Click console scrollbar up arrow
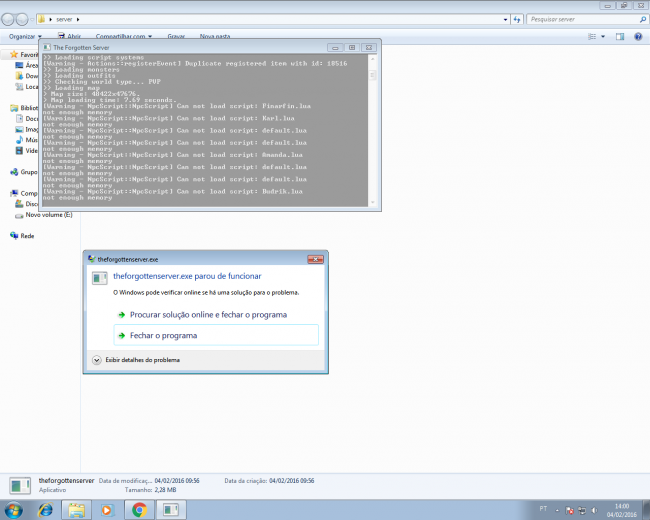Screen dimensions: 650x520 click(x=372, y=59)
